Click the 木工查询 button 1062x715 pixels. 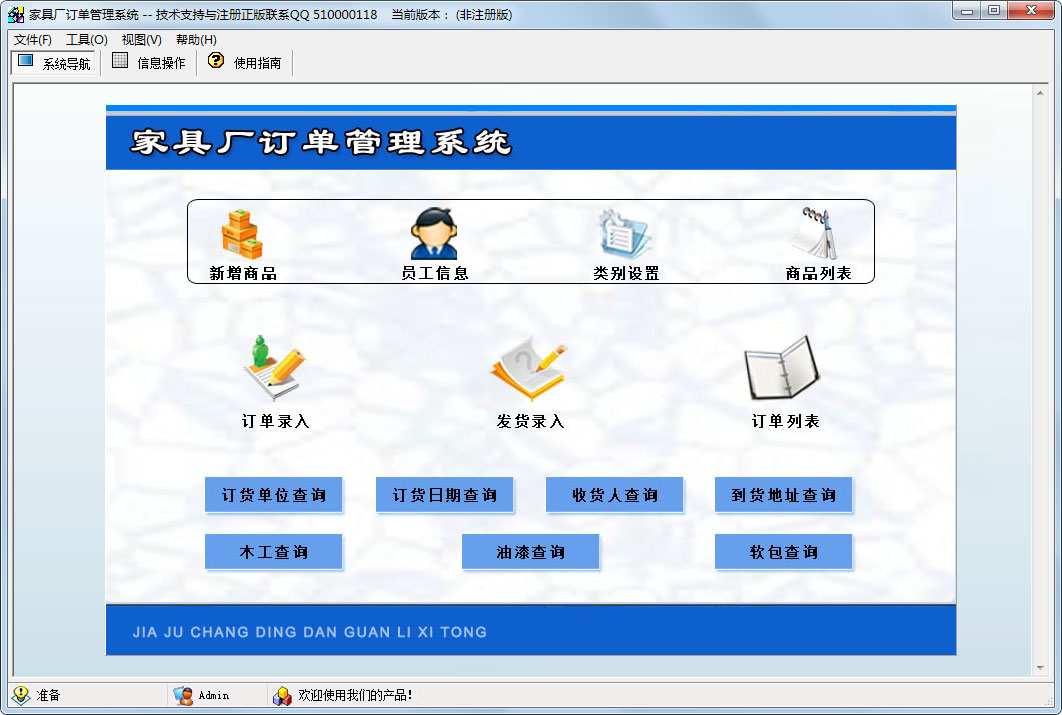tap(274, 552)
